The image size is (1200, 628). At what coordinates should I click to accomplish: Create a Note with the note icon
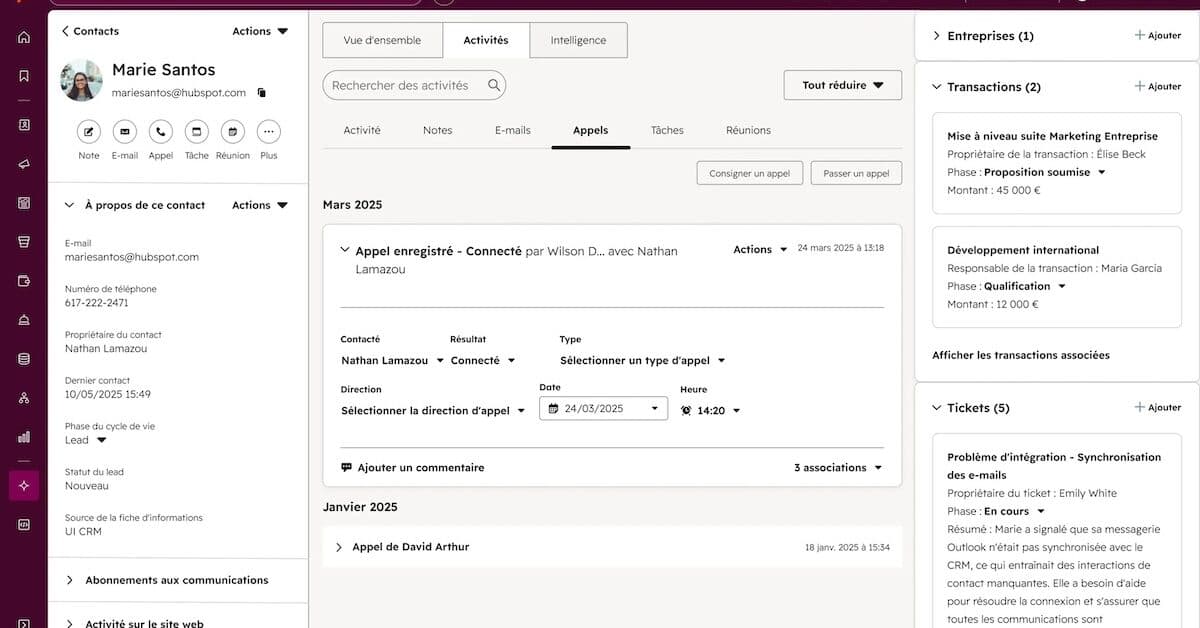point(89,131)
